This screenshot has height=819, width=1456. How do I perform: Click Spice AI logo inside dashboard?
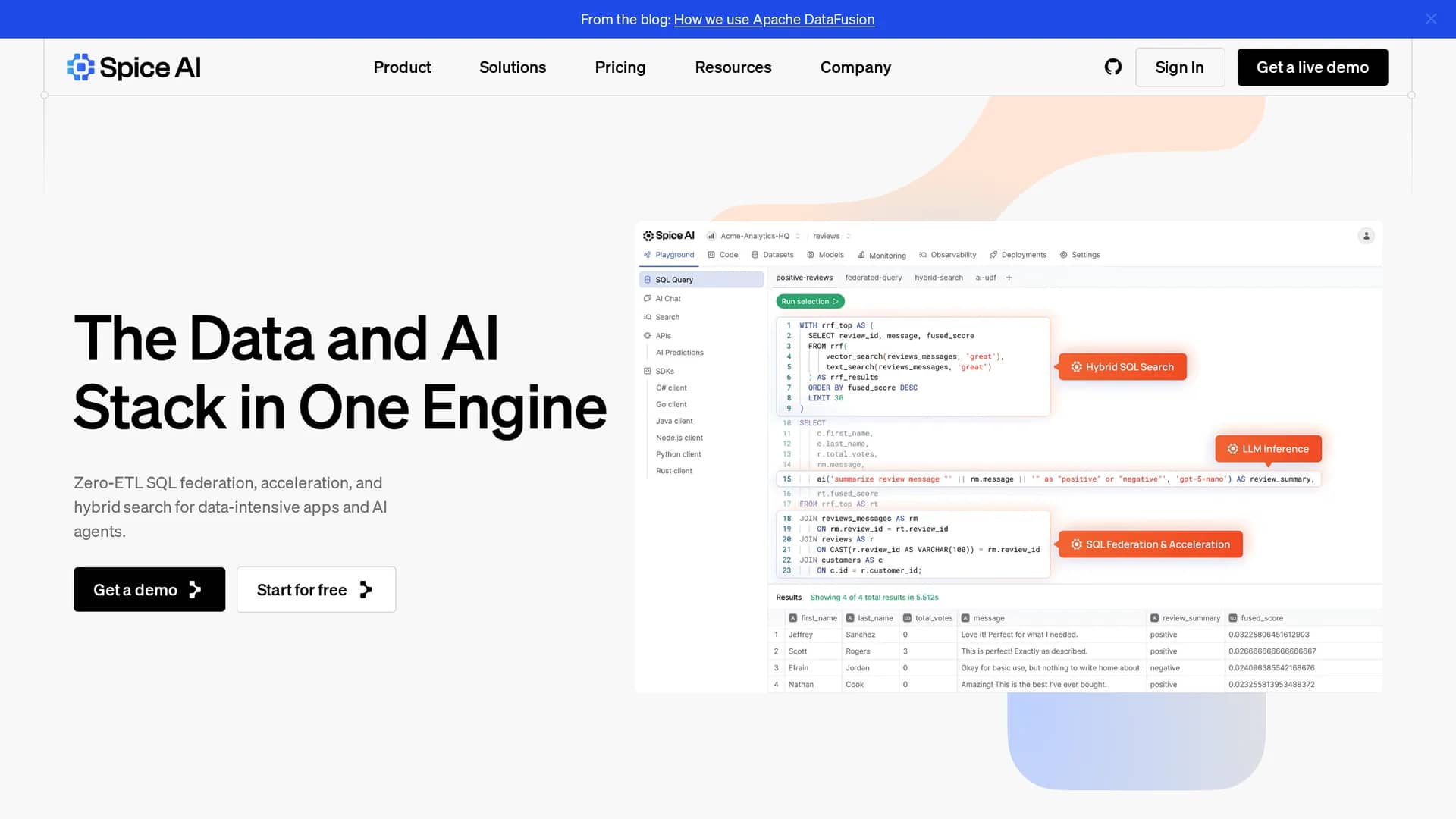[x=669, y=236]
